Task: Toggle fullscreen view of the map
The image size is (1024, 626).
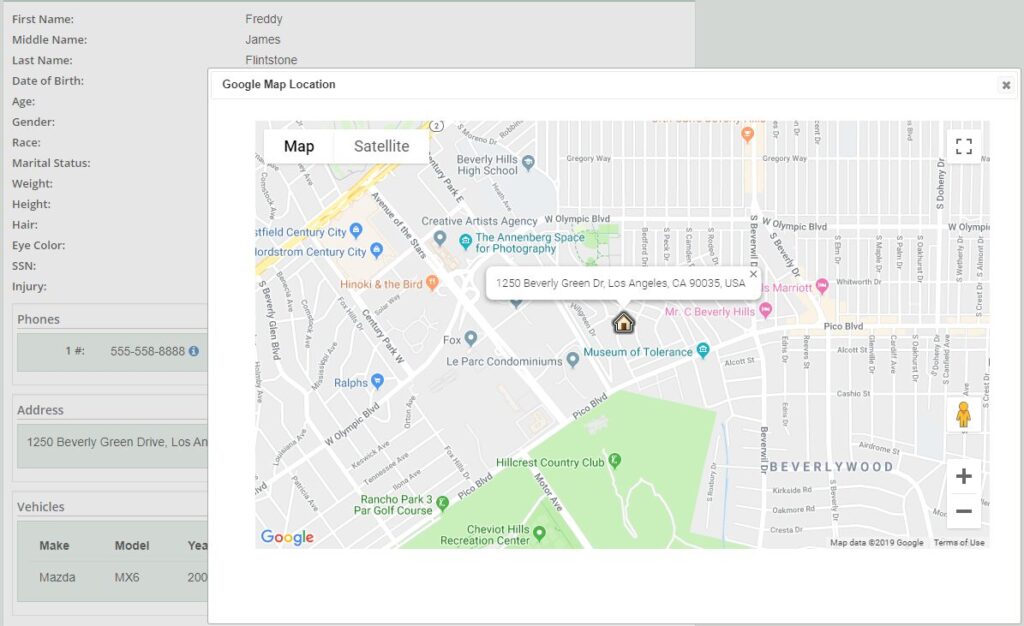Action: coord(963,146)
